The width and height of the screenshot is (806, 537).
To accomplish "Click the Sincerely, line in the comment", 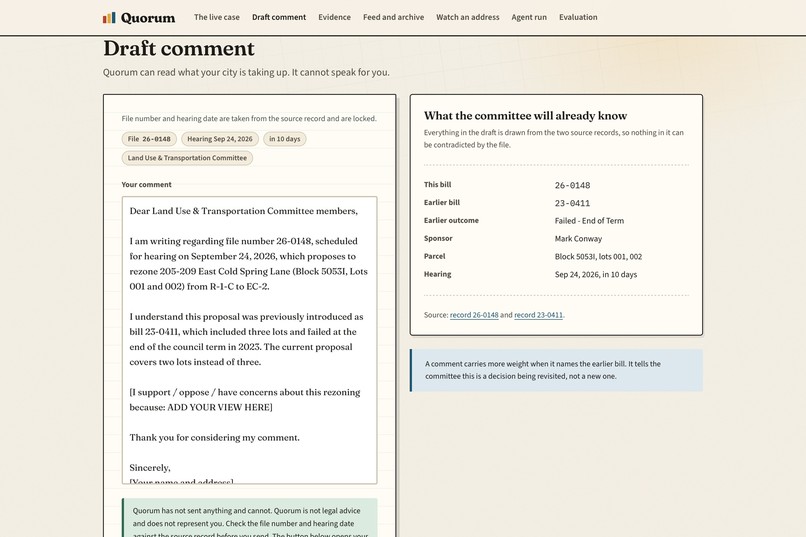I will [x=150, y=468].
